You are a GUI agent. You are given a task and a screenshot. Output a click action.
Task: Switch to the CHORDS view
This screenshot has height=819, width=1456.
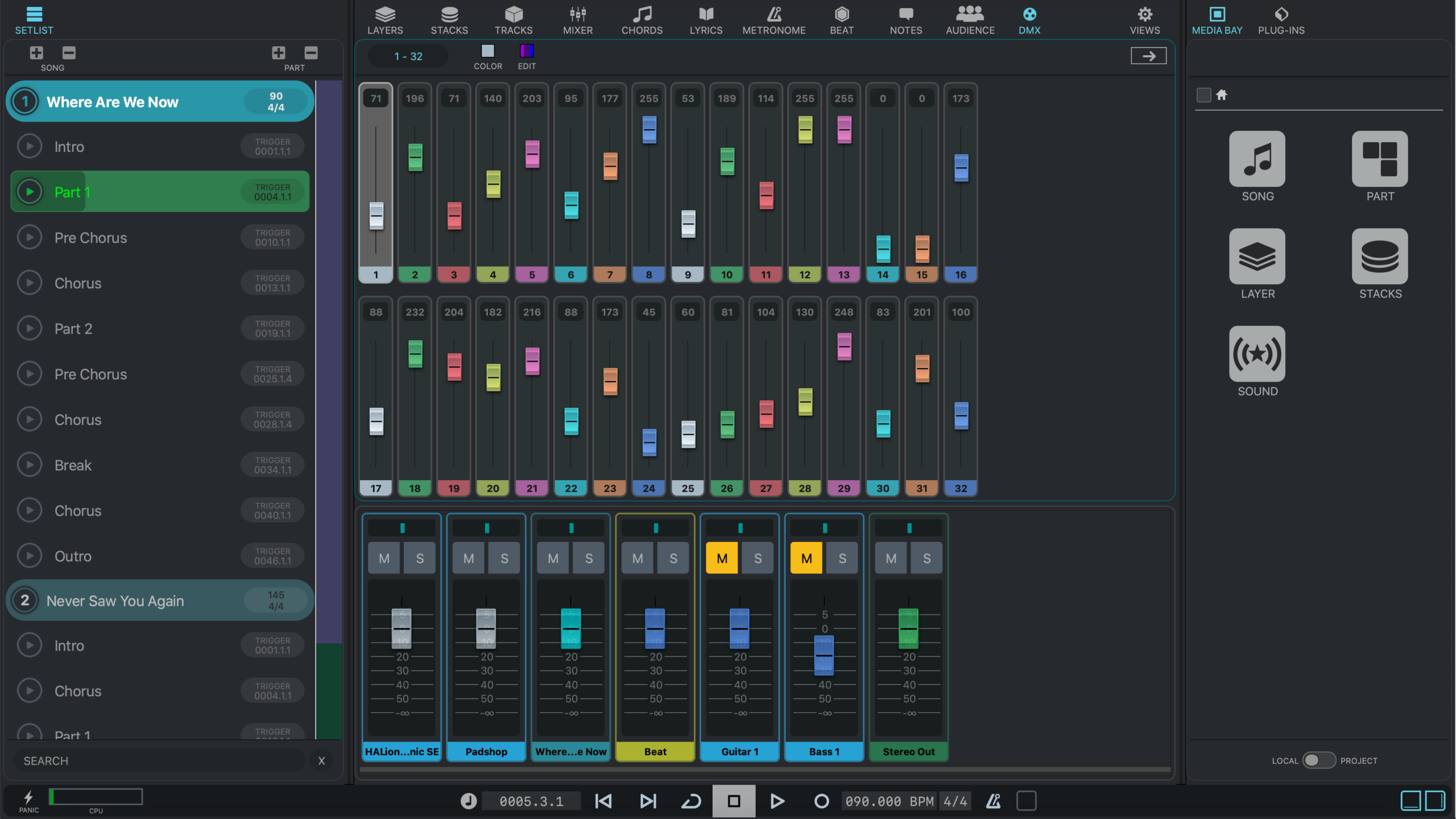coord(642,20)
